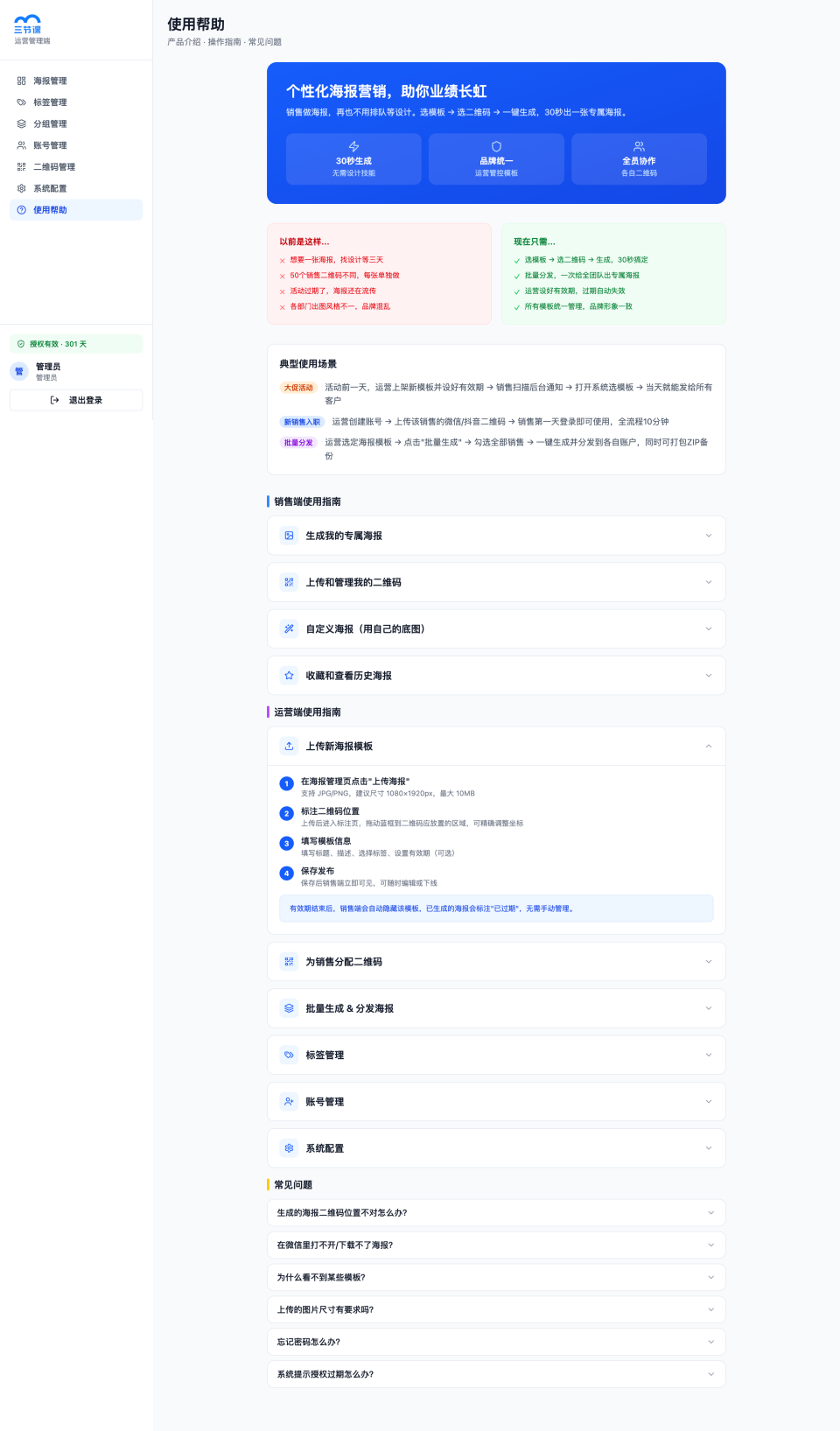Screen dimensions: 840x1431
Task: Expand FAQ 上传的图片尺寸有要求吗?
Action: point(496,1310)
